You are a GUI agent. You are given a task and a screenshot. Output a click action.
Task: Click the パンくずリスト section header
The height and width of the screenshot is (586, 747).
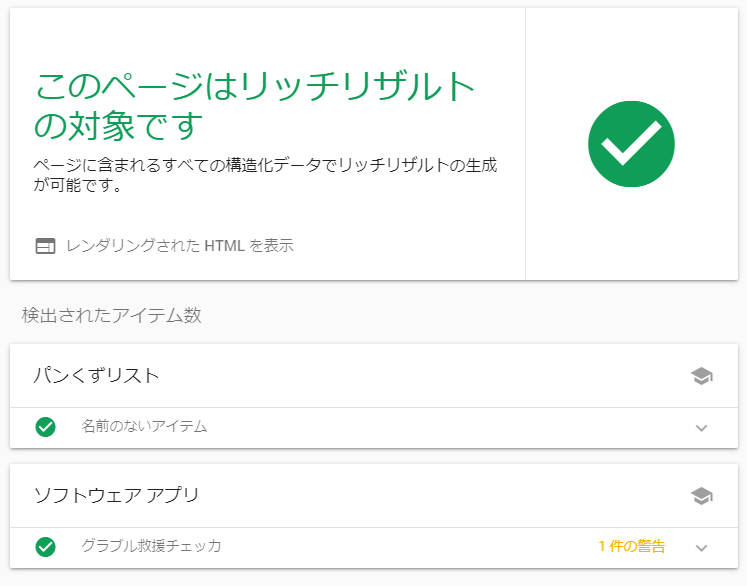click(96, 376)
